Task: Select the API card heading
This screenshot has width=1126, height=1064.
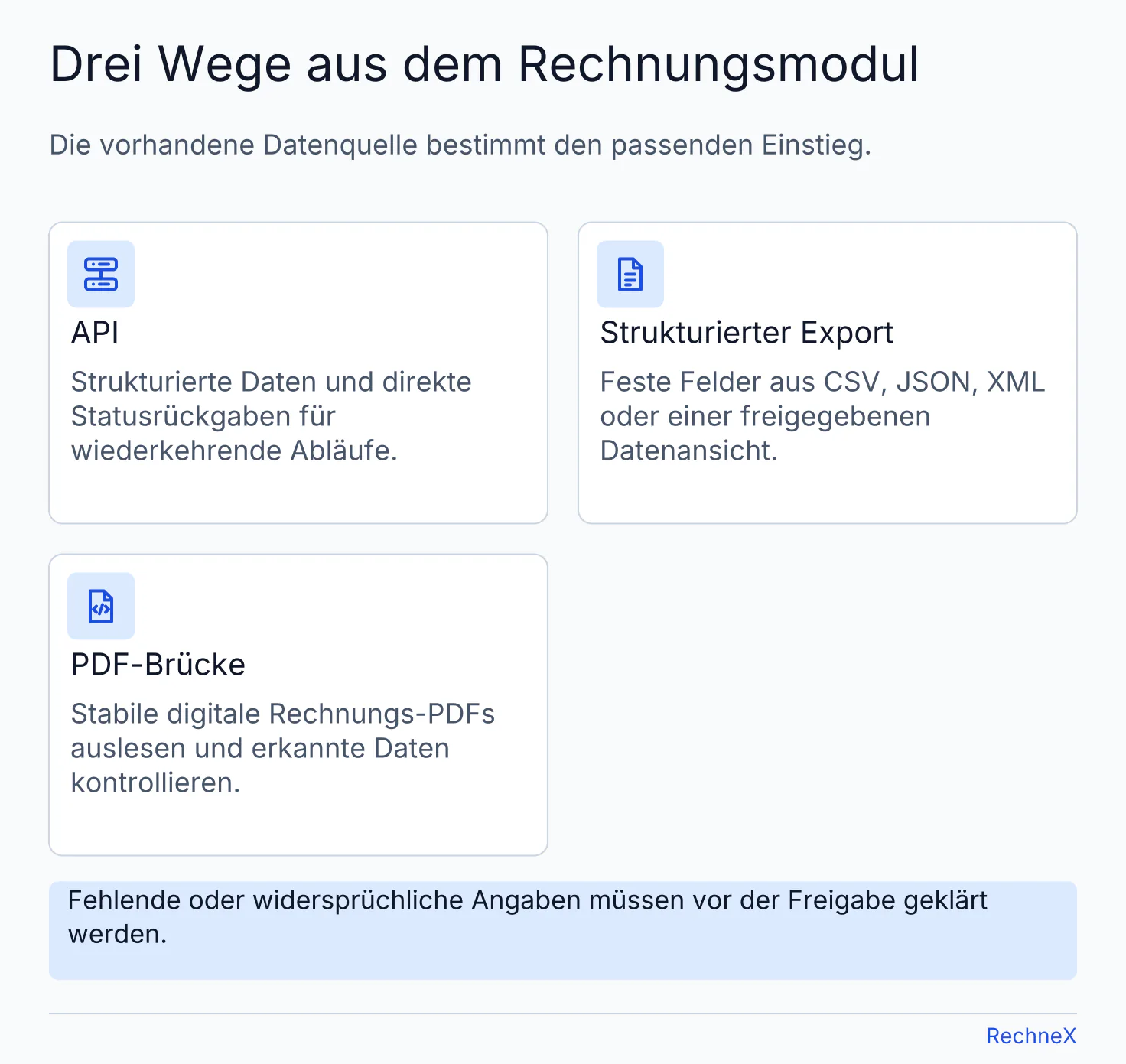Action: tap(95, 333)
